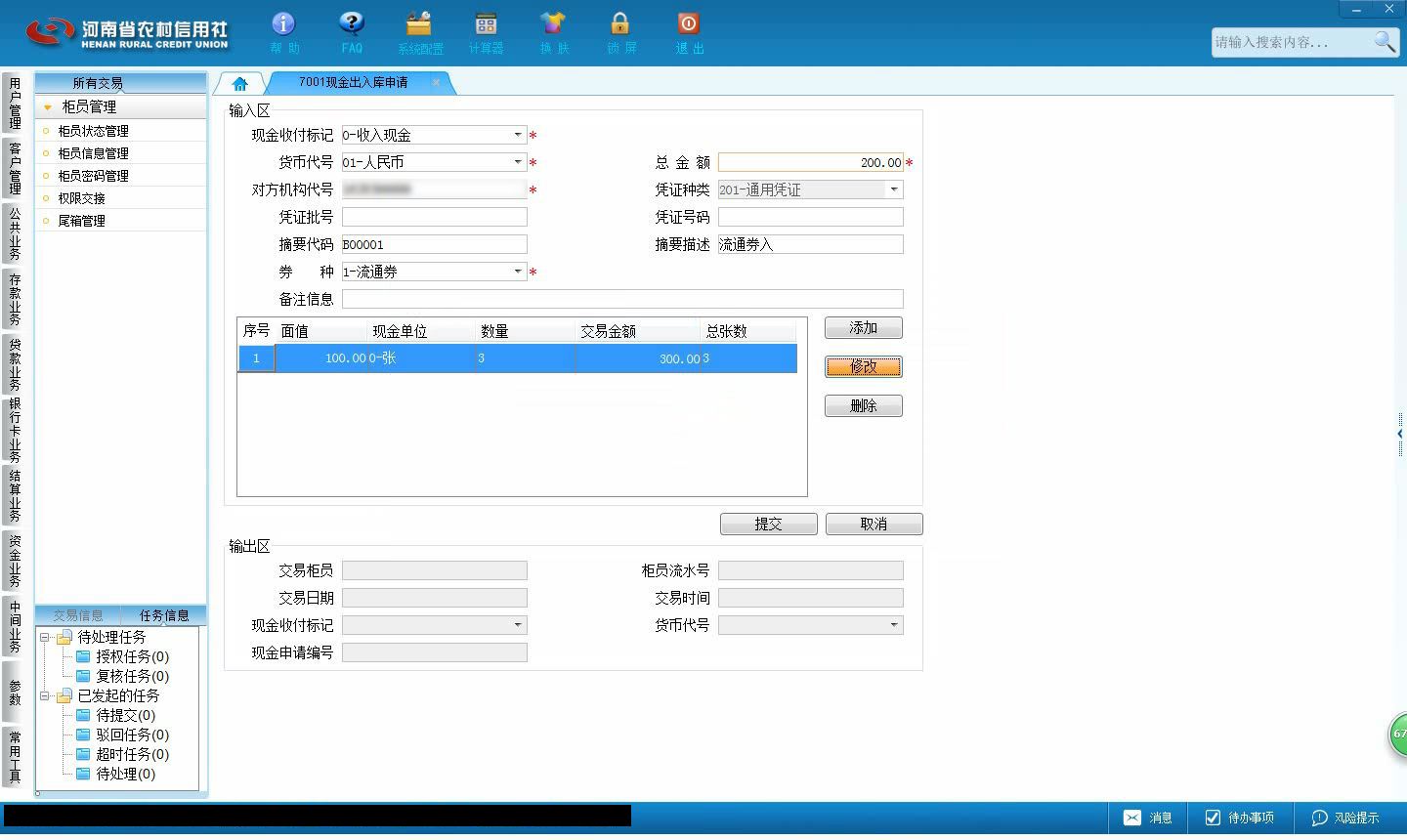The height and width of the screenshot is (840, 1407).
Task: Open 柜员状态管理 menu entry
Action: coord(93,131)
